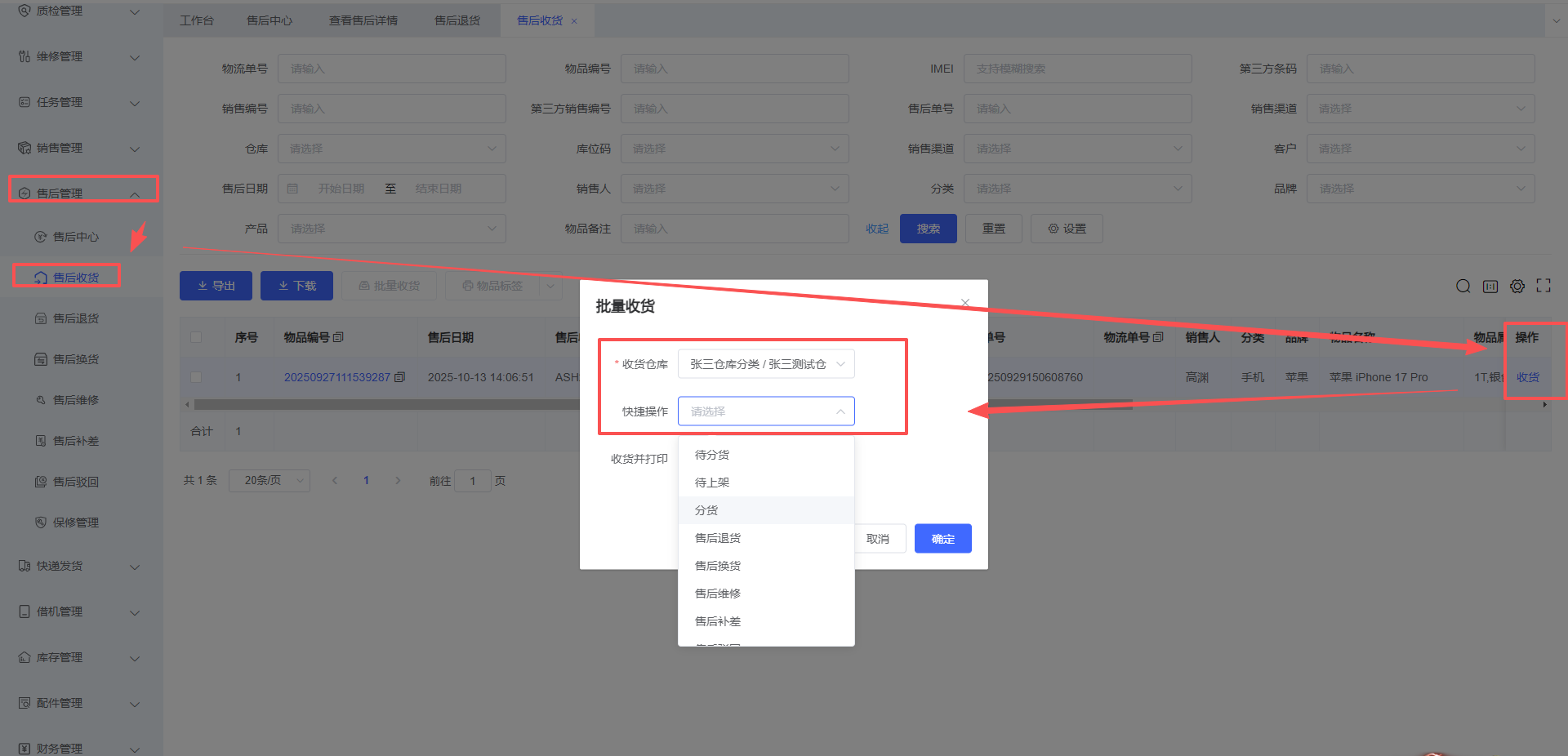The height and width of the screenshot is (756, 1568).
Task: Check the table header select-all checkbox
Action: click(196, 337)
